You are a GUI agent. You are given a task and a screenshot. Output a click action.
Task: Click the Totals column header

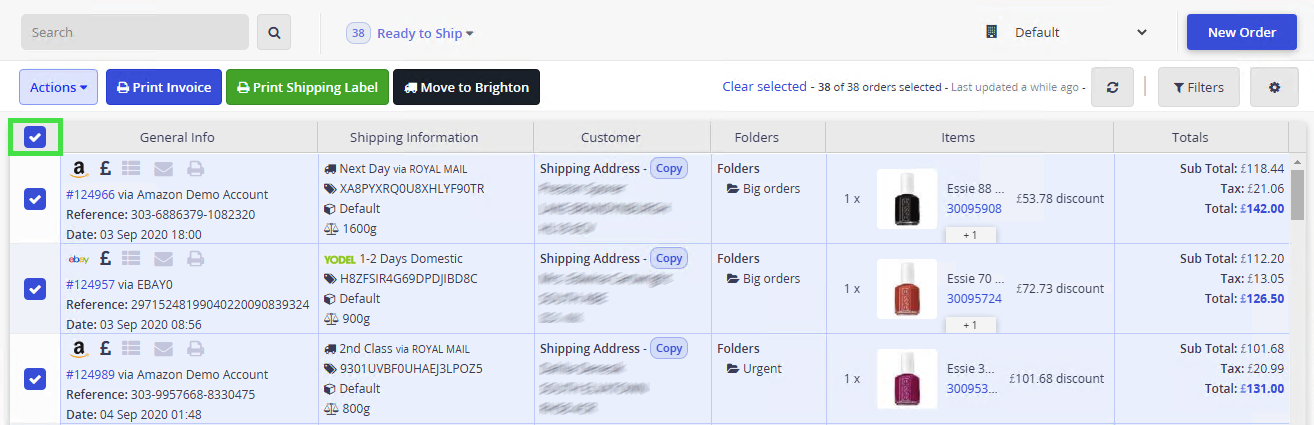[1190, 137]
